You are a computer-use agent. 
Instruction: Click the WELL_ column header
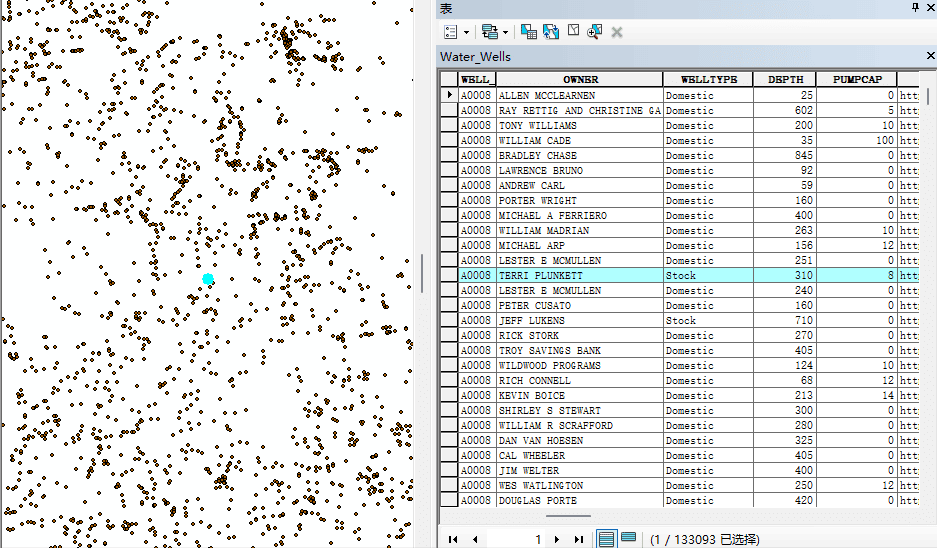(x=477, y=79)
